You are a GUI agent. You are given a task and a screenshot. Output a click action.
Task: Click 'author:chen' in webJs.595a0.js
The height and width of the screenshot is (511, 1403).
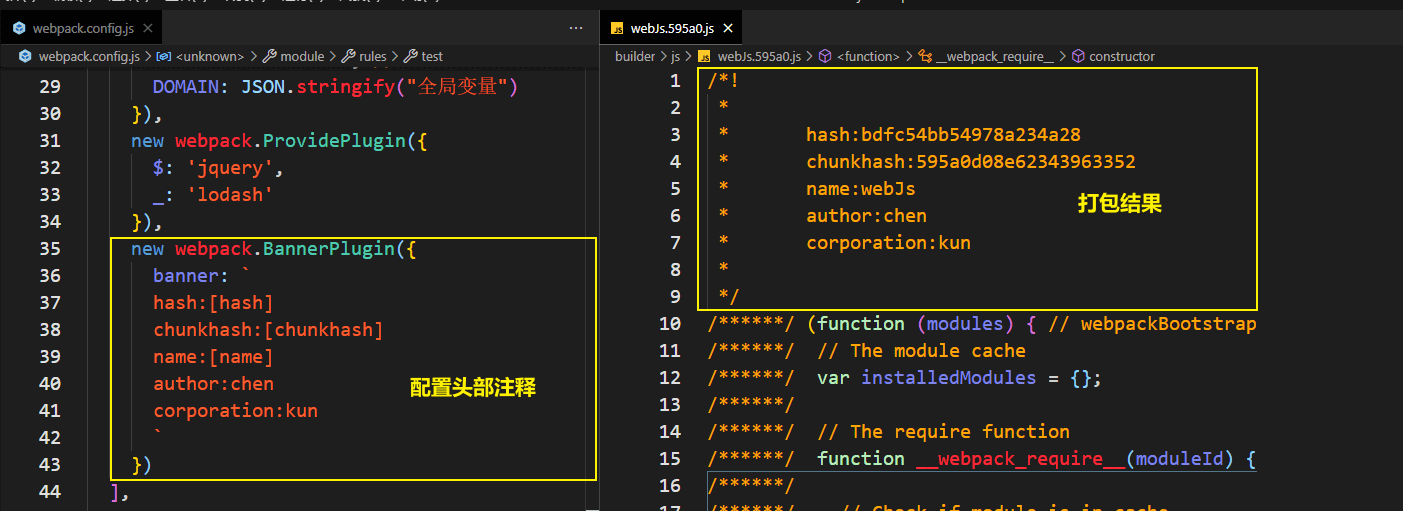[866, 215]
